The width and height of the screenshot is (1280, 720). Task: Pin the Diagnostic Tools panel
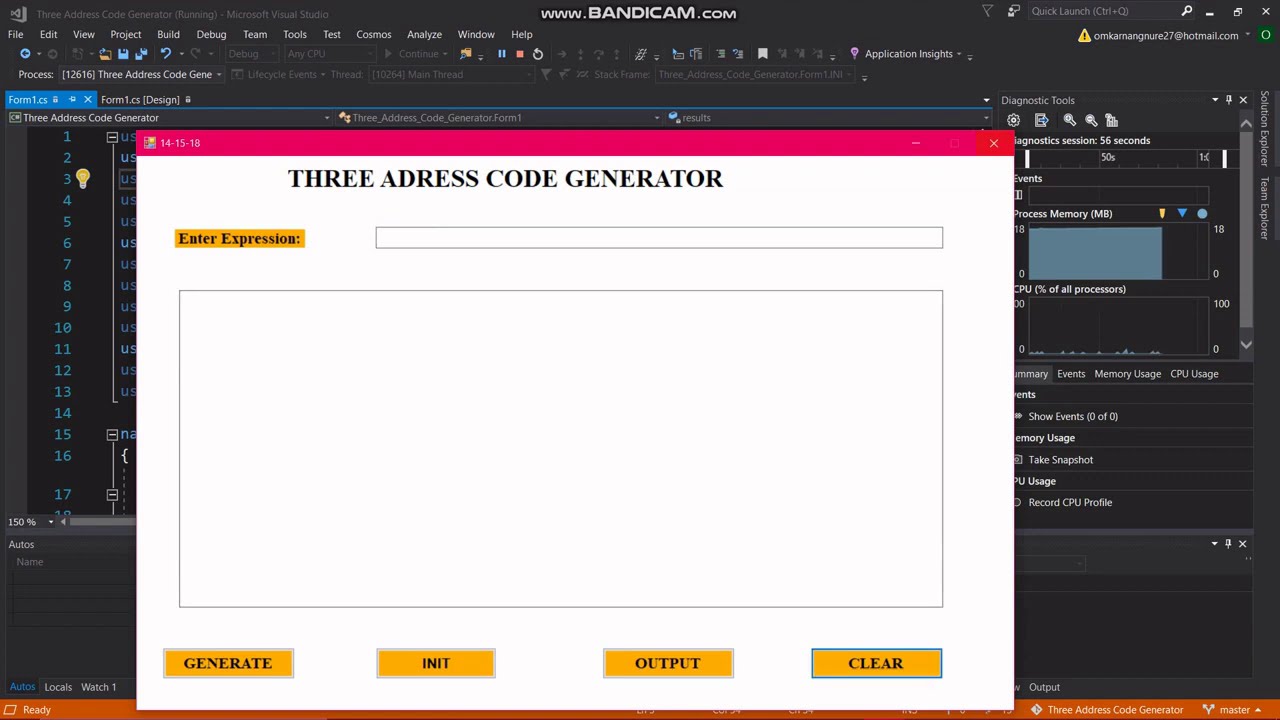point(1229,100)
